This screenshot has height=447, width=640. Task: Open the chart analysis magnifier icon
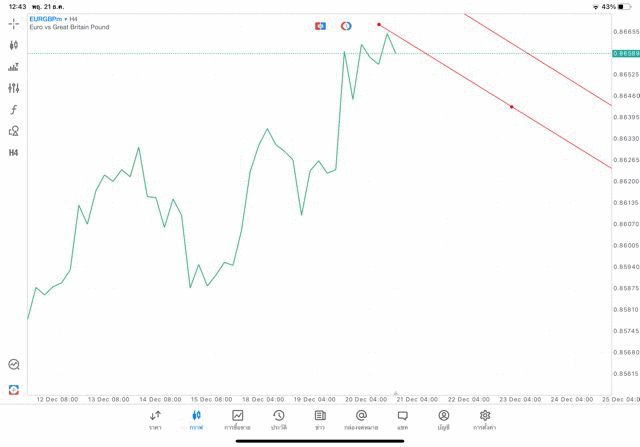pos(14,365)
